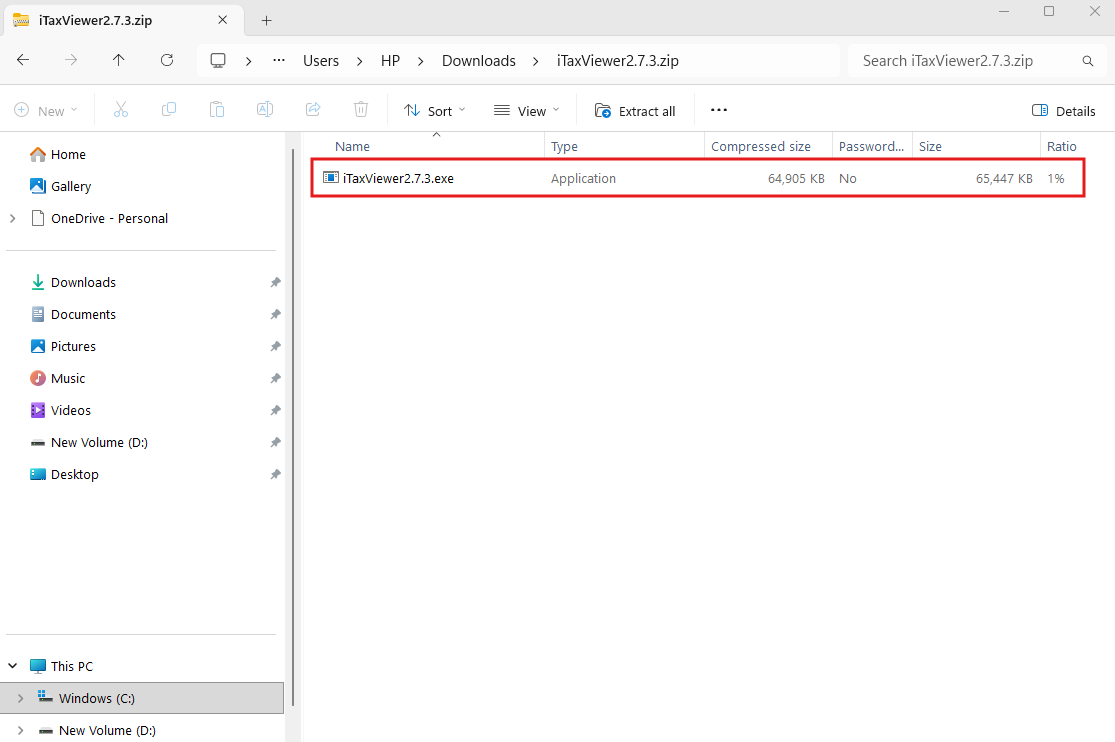1115x742 pixels.
Task: Go up one folder level with Up arrow
Action: tap(119, 60)
